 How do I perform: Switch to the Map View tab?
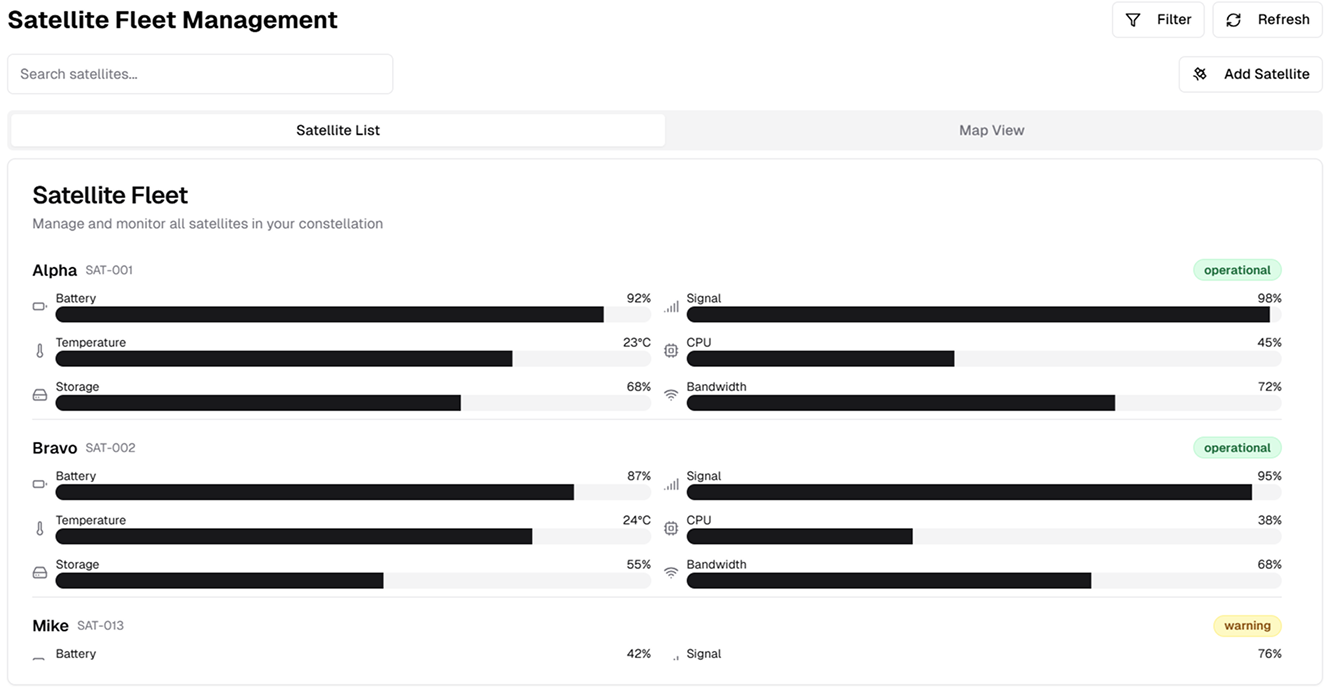point(992,130)
